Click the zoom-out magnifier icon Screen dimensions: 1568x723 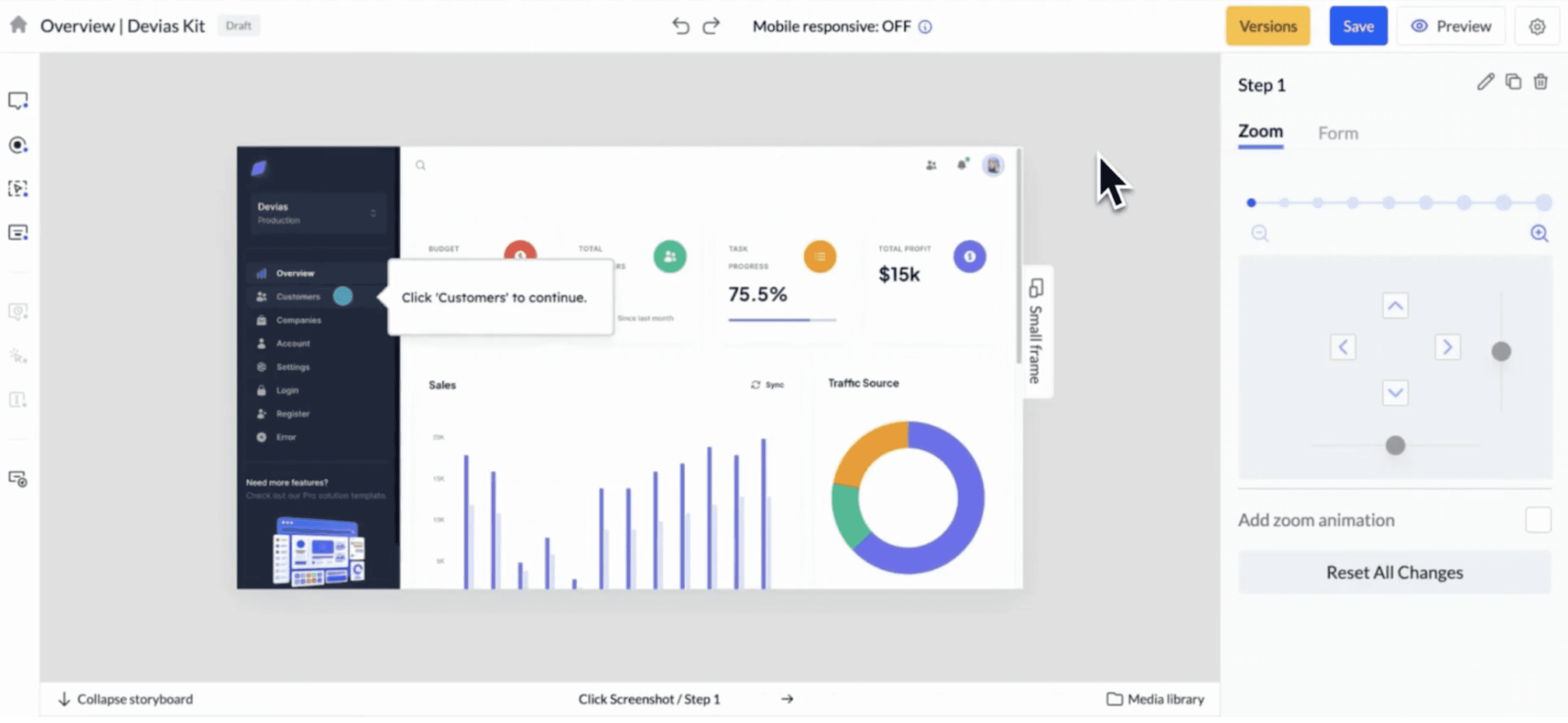[1260, 233]
